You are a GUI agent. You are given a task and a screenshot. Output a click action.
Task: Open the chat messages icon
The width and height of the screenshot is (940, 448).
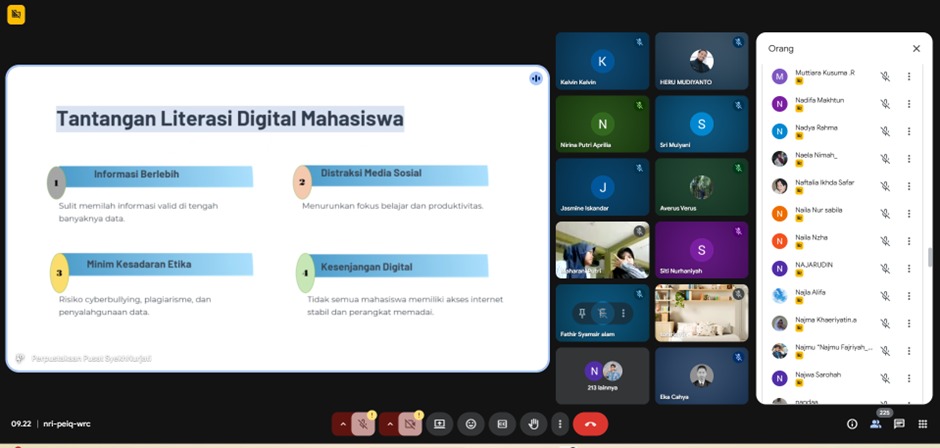[x=899, y=424]
